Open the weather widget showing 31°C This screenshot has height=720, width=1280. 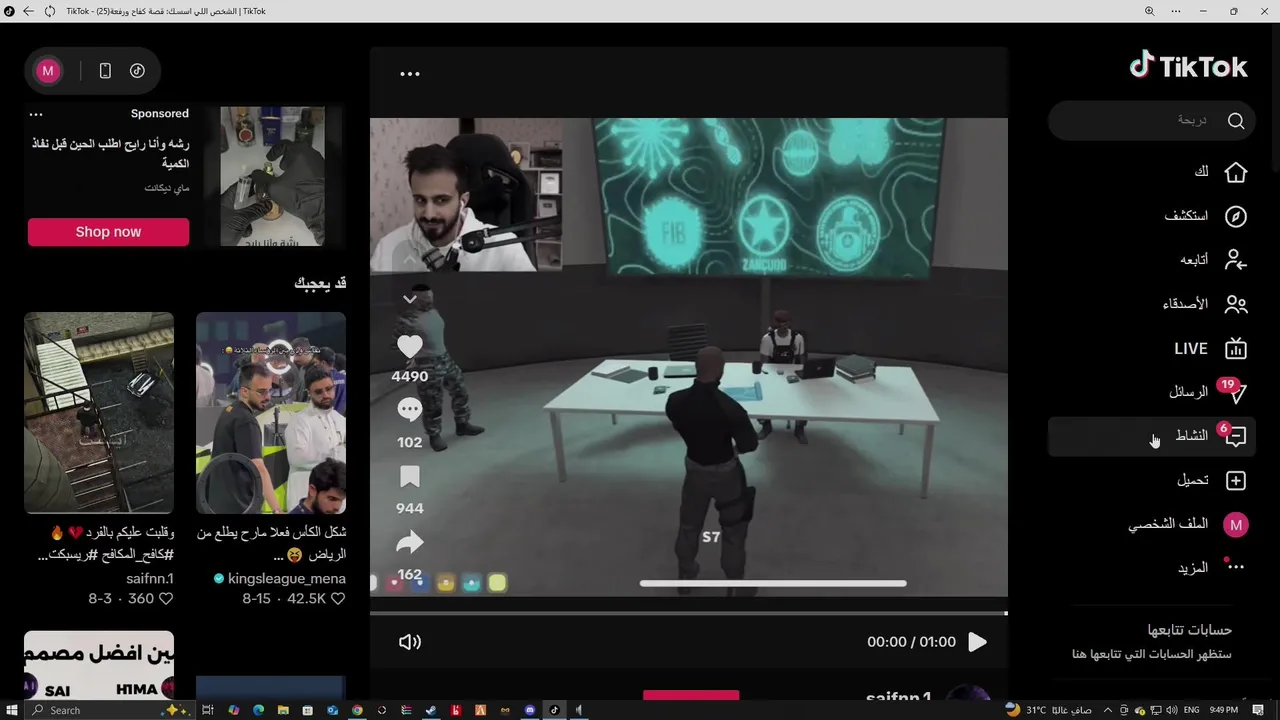point(1049,710)
